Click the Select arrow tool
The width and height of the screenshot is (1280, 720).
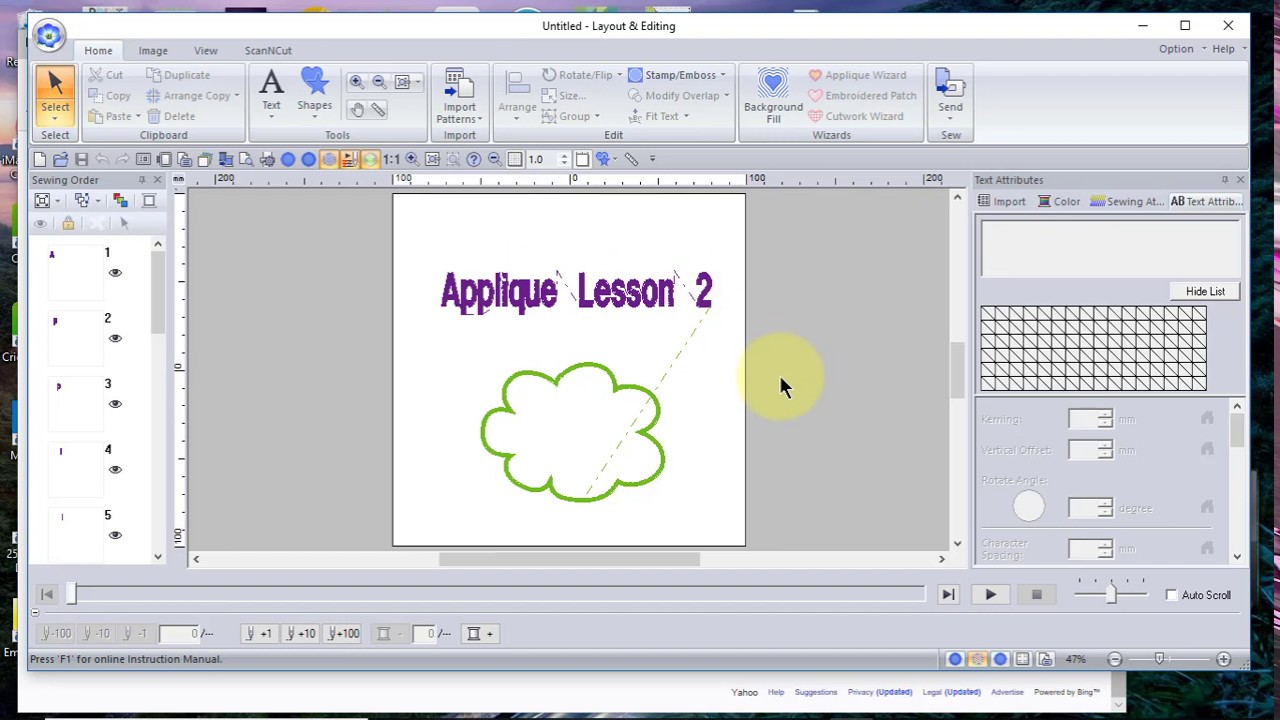coord(55,94)
